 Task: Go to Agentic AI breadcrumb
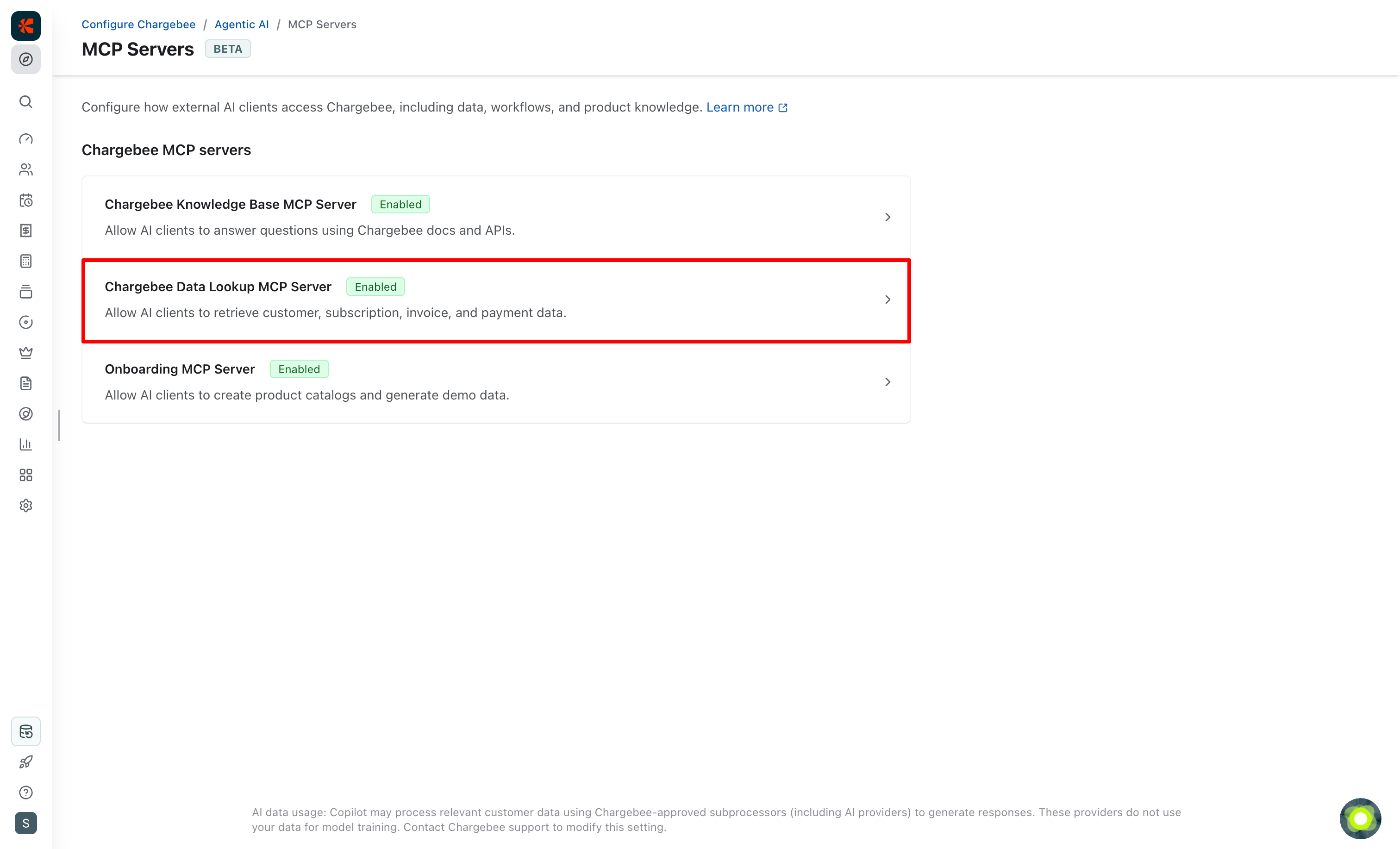pos(242,25)
